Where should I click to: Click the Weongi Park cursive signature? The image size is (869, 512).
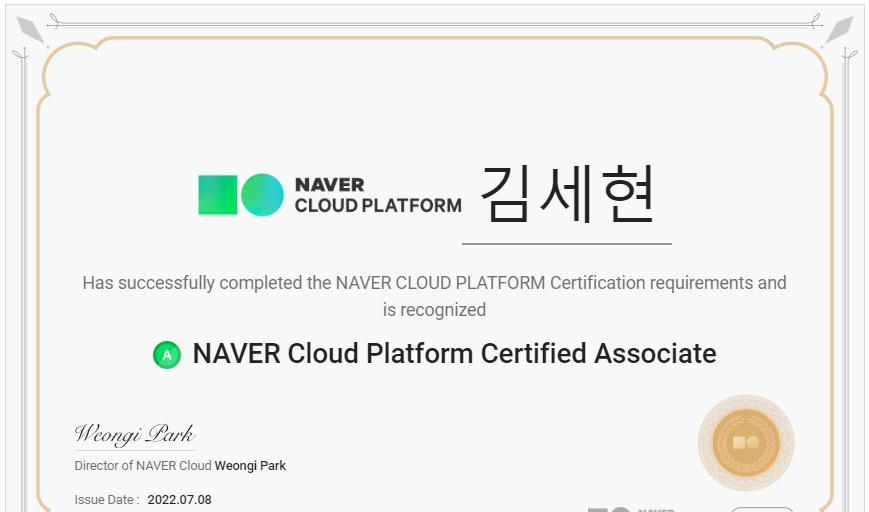135,434
